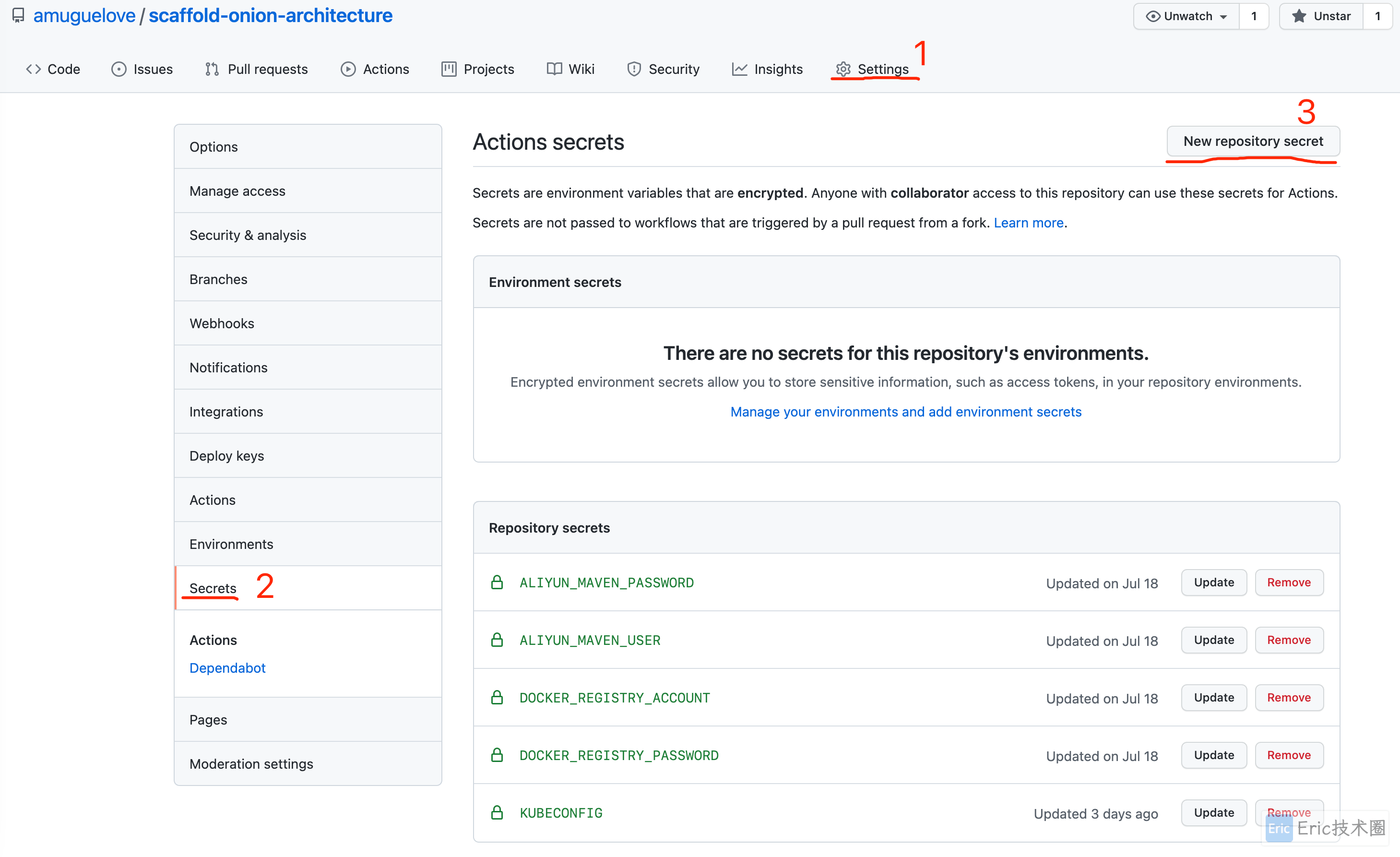Screen dimensions: 1400x857
Task: Click New repository secret button
Action: 1253,141
